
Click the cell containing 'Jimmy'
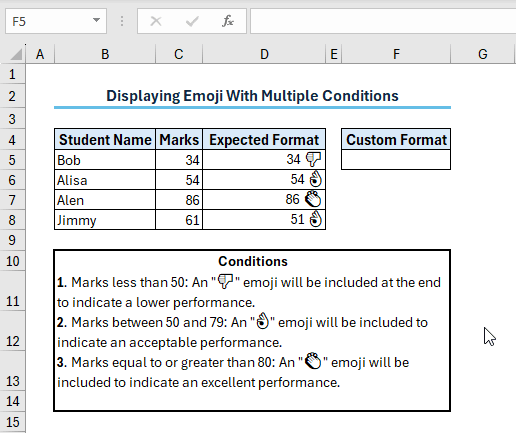pos(105,220)
